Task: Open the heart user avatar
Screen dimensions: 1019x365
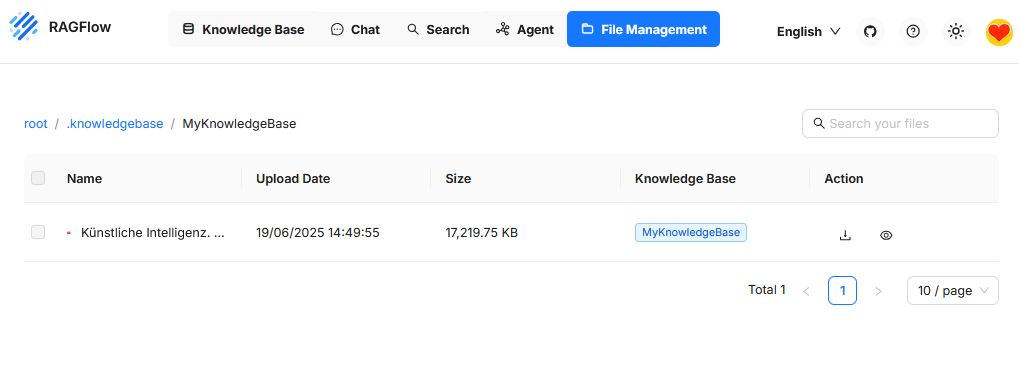Action: tap(1000, 31)
